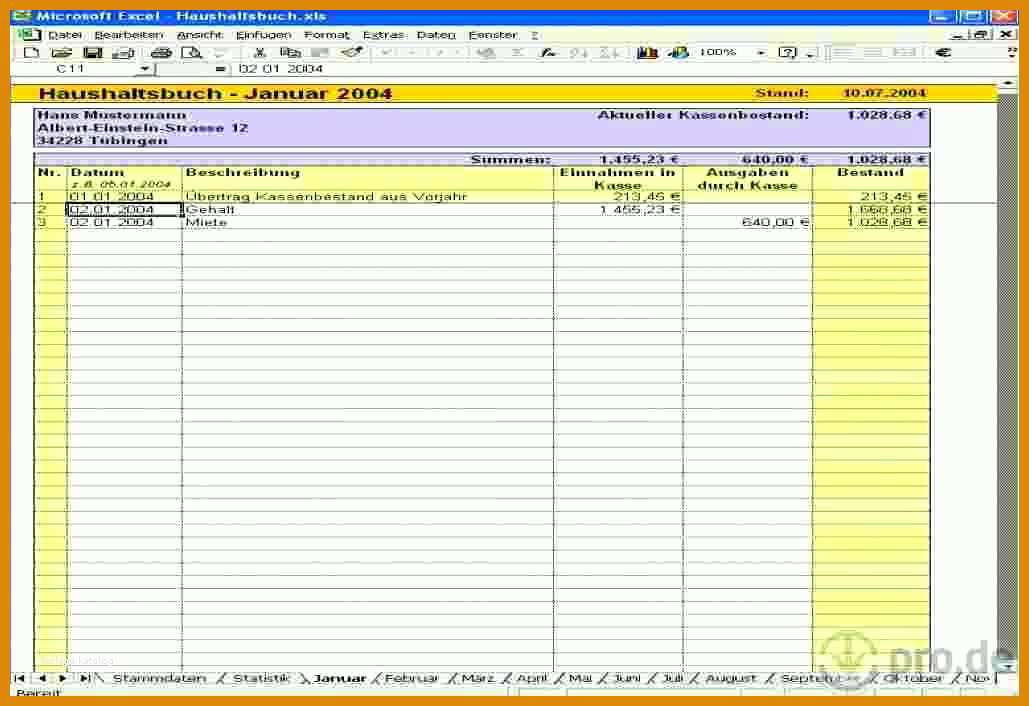Click the Copy icon
This screenshot has width=1029, height=706.
[x=290, y=53]
